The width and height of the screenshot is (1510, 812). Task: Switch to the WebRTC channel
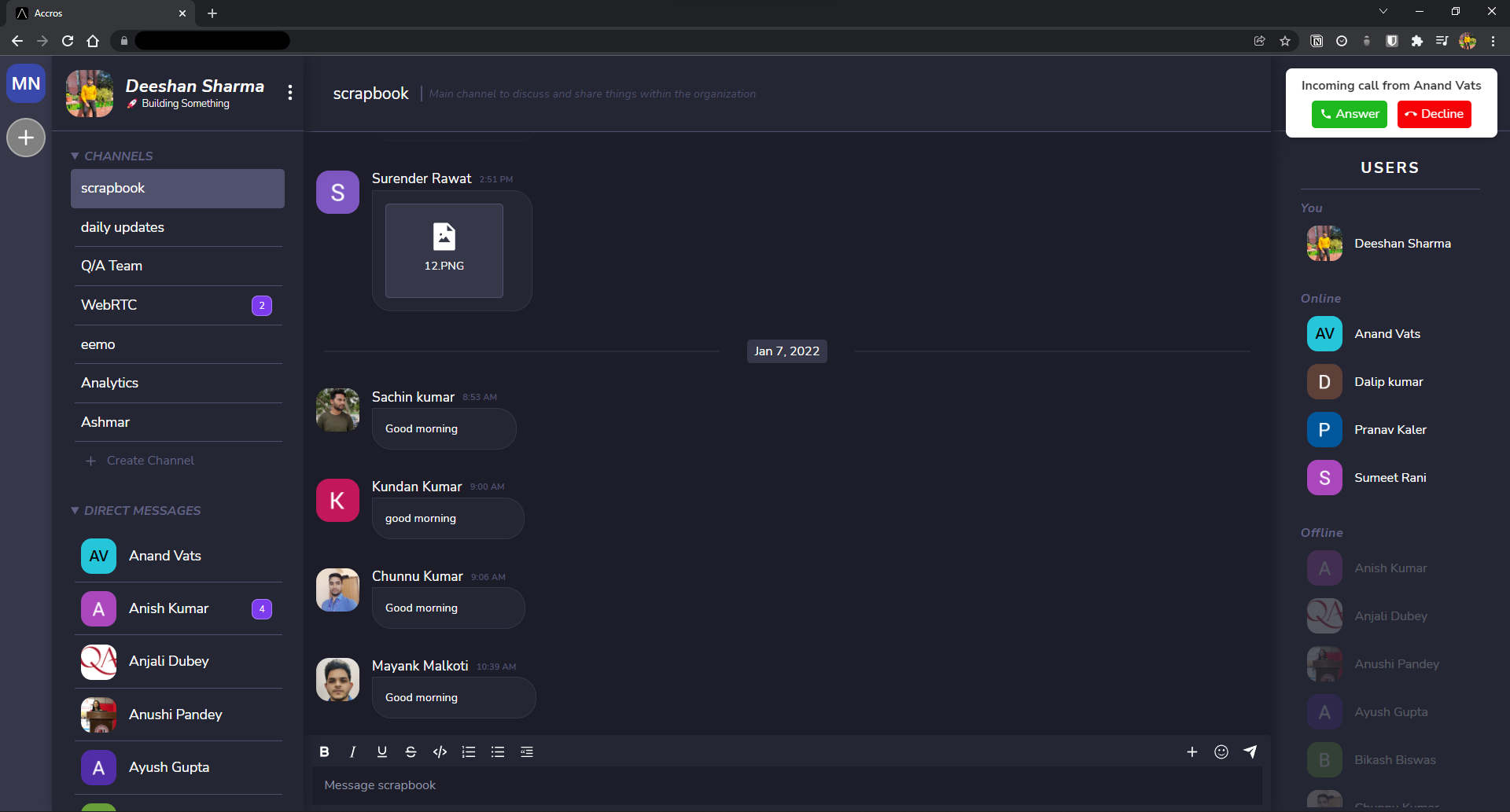[x=109, y=305]
